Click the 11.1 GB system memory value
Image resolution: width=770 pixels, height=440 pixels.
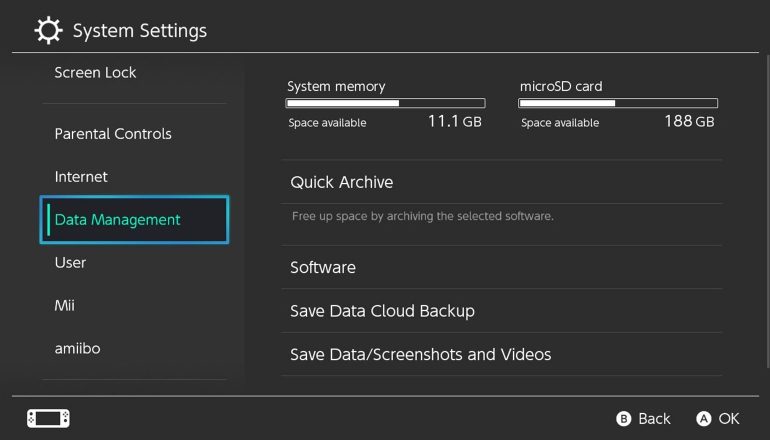click(454, 122)
